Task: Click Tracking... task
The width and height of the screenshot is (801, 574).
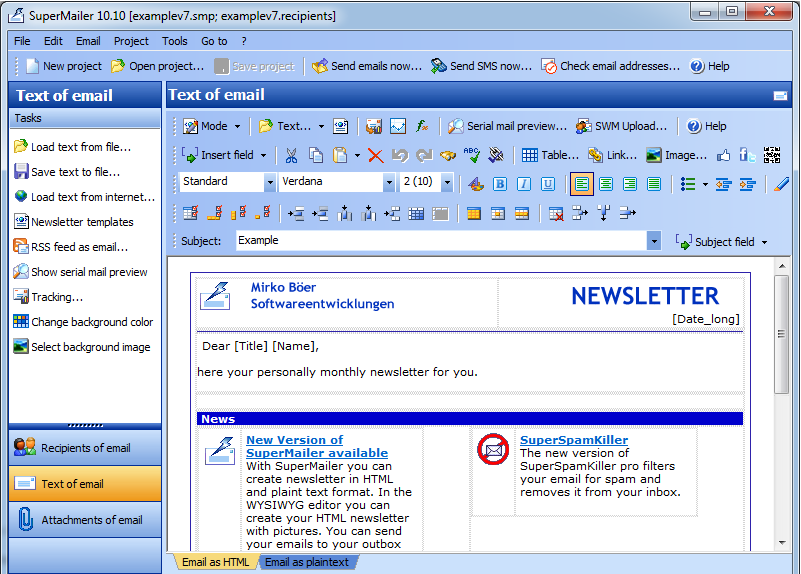Action: pyautogui.click(x=49, y=297)
